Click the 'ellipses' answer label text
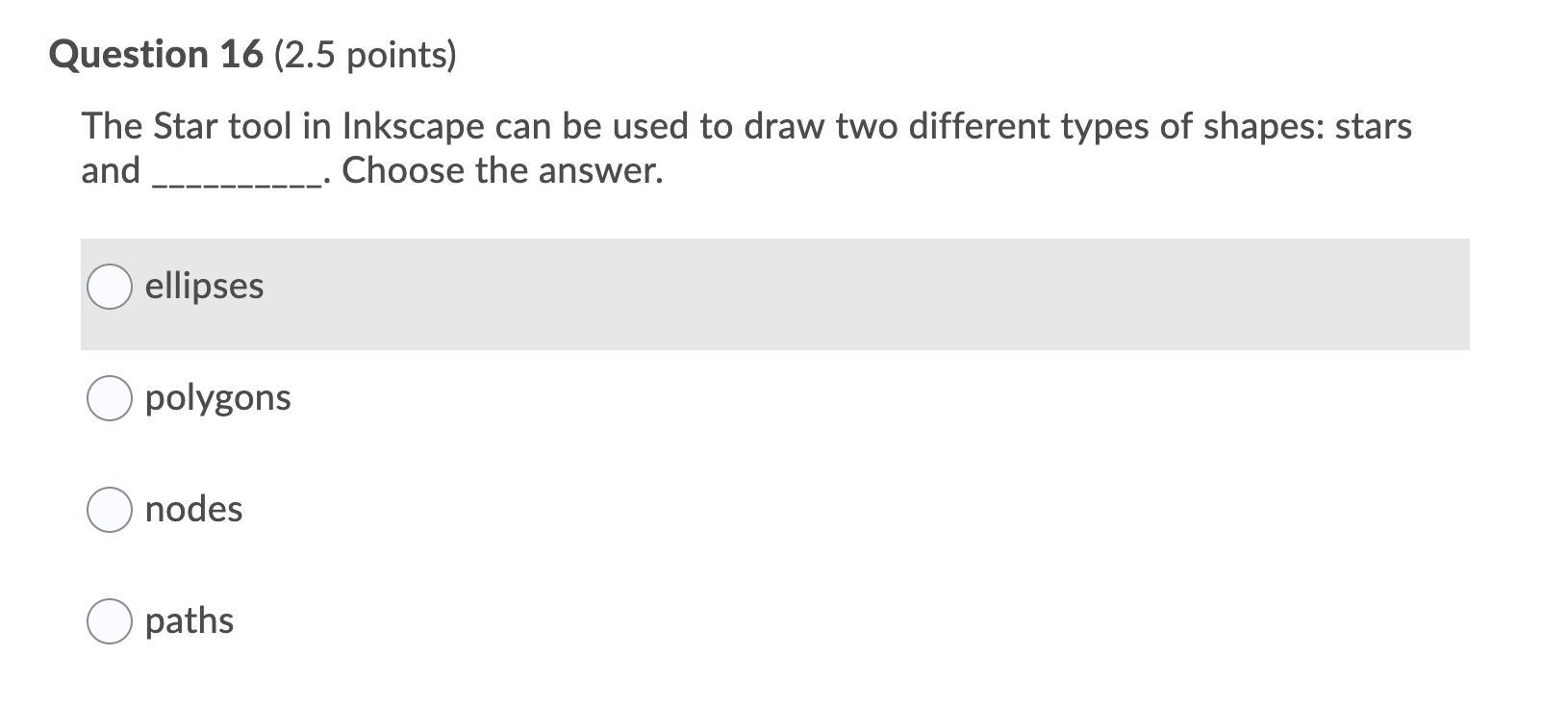The image size is (1568, 706). click(x=204, y=287)
